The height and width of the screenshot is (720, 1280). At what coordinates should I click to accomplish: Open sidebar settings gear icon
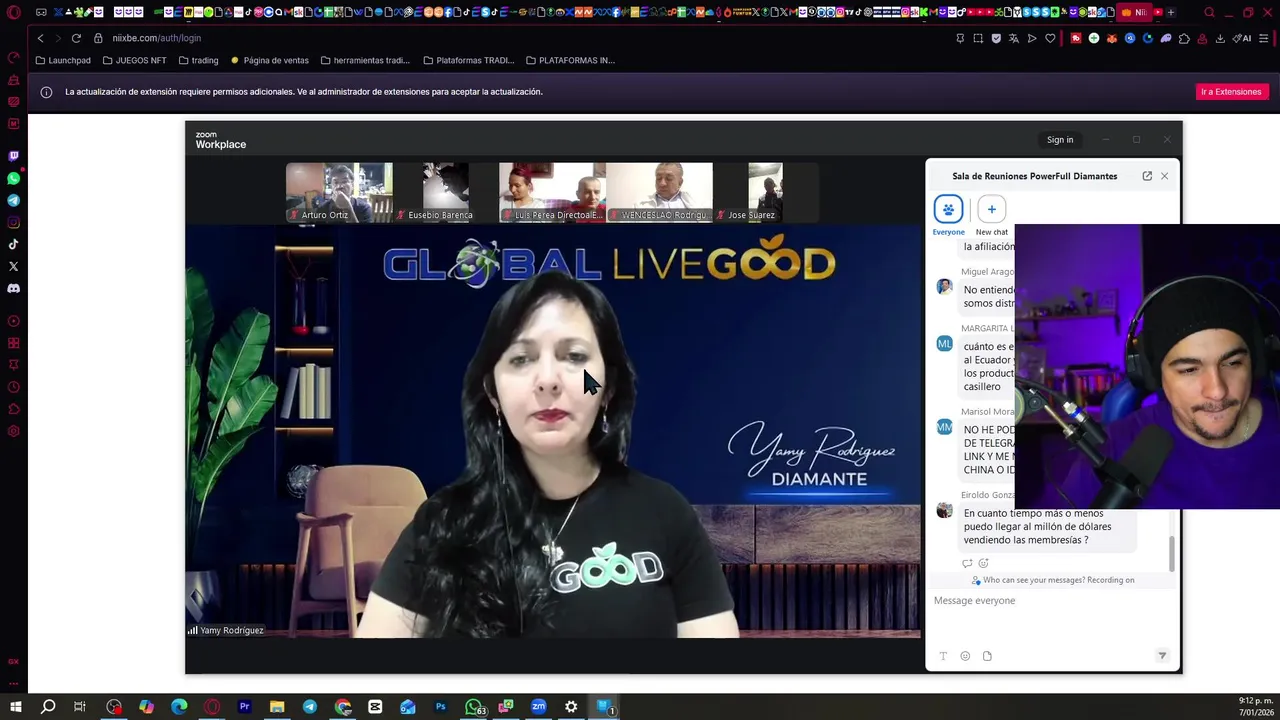pyautogui.click(x=13, y=431)
